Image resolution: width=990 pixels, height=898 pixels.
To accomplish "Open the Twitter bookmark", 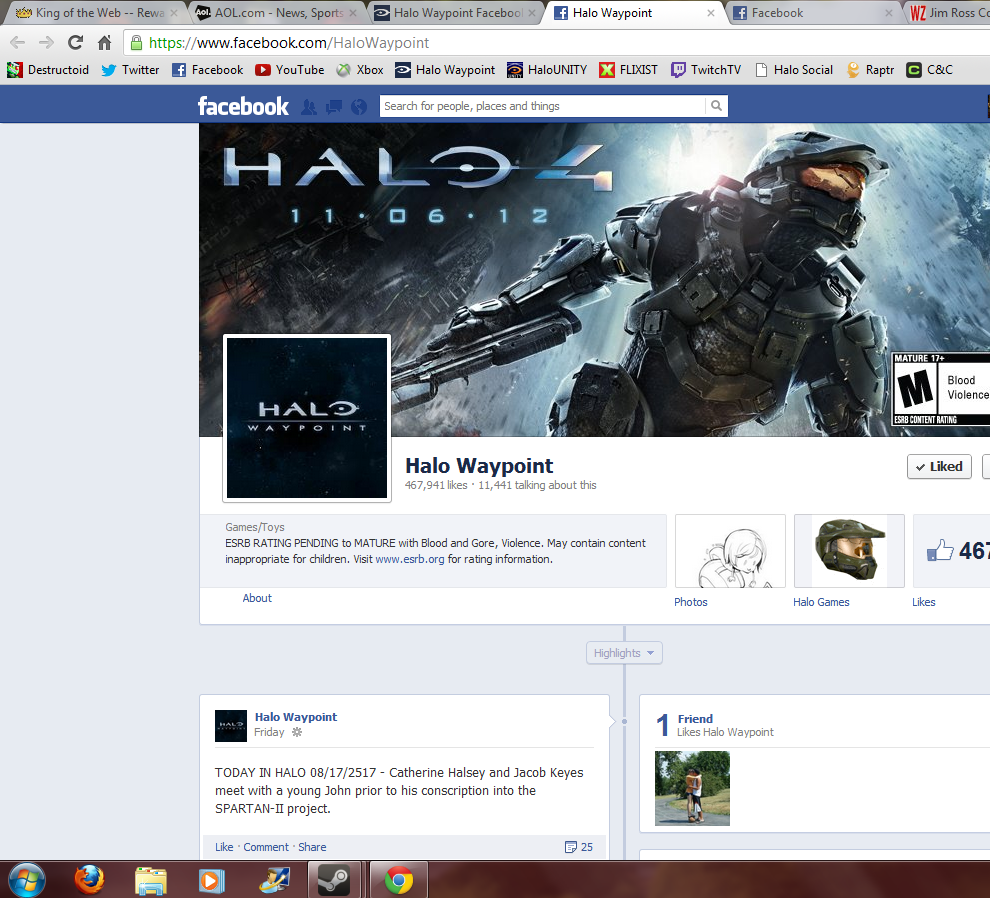I will (130, 70).
